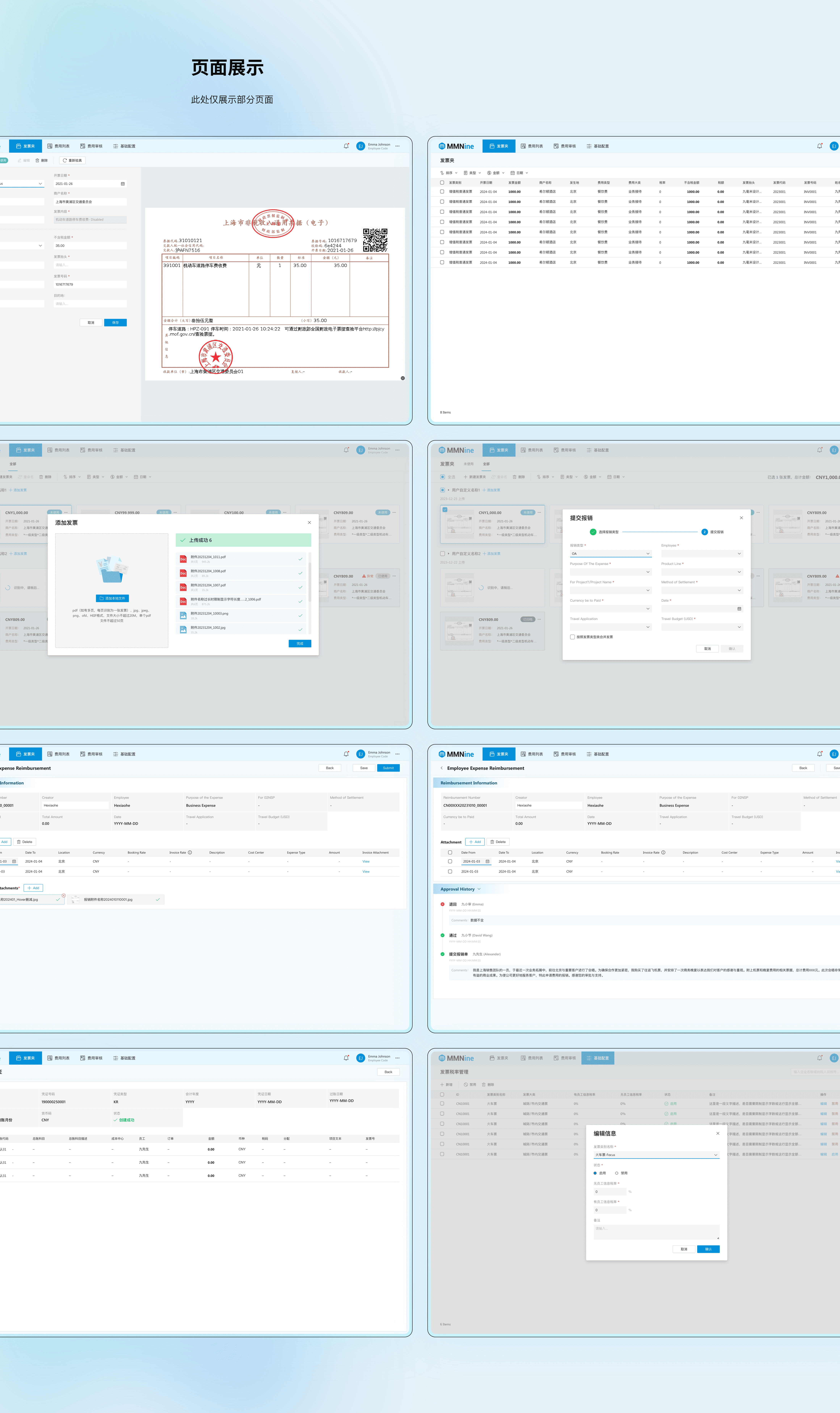Close the 添加发票 upload dialog

tap(309, 522)
